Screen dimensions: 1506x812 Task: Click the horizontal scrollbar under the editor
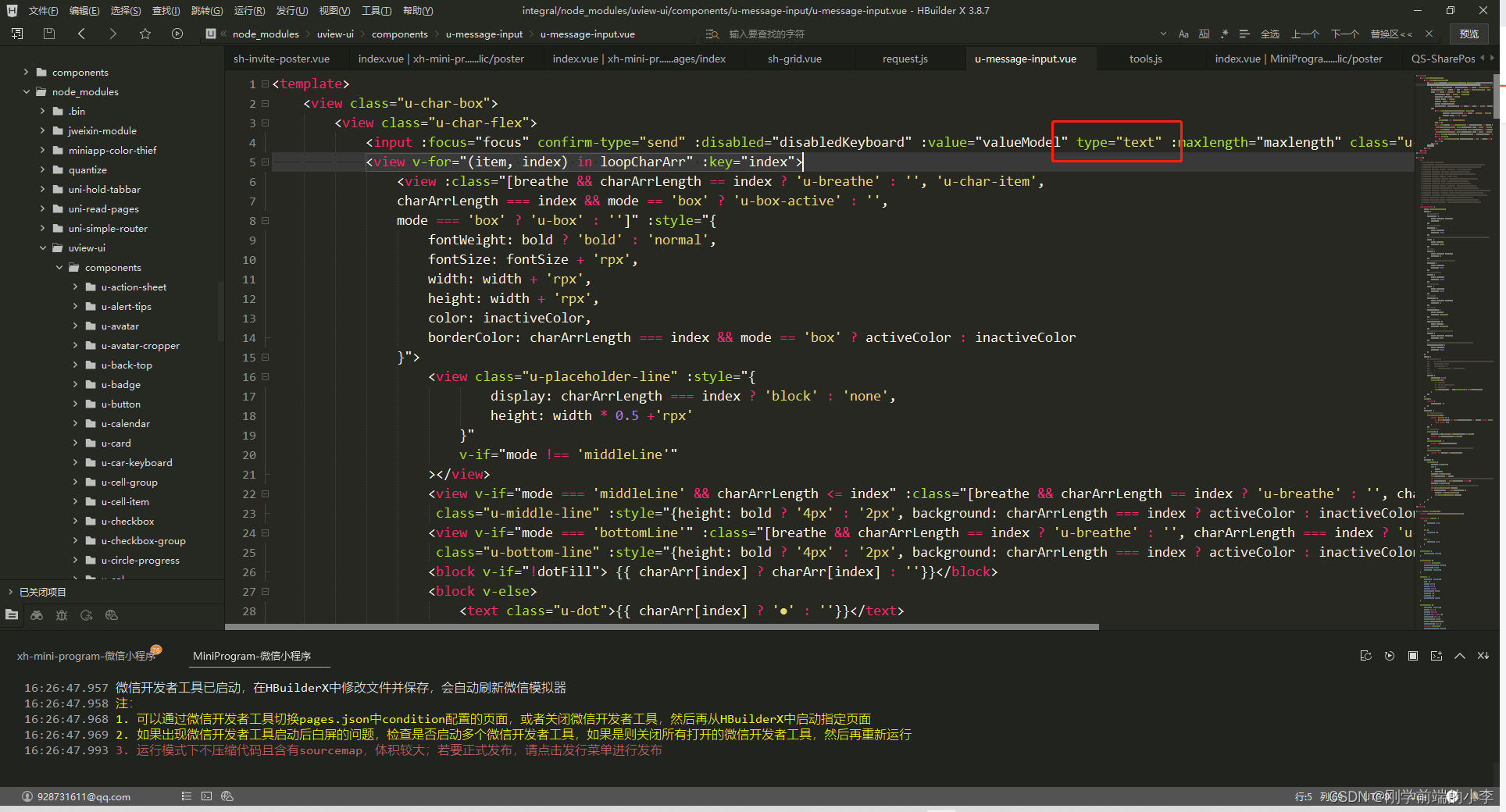(x=662, y=626)
